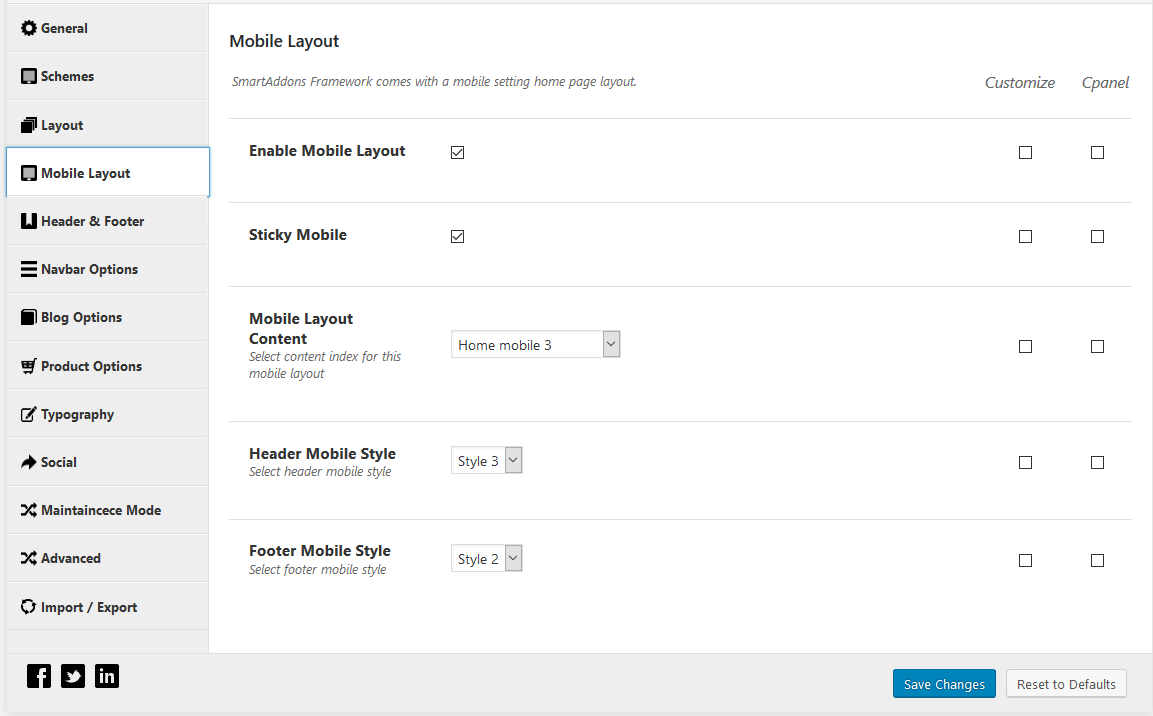This screenshot has width=1153, height=716.
Task: Click the Header Mobile Style label
Action: (322, 454)
